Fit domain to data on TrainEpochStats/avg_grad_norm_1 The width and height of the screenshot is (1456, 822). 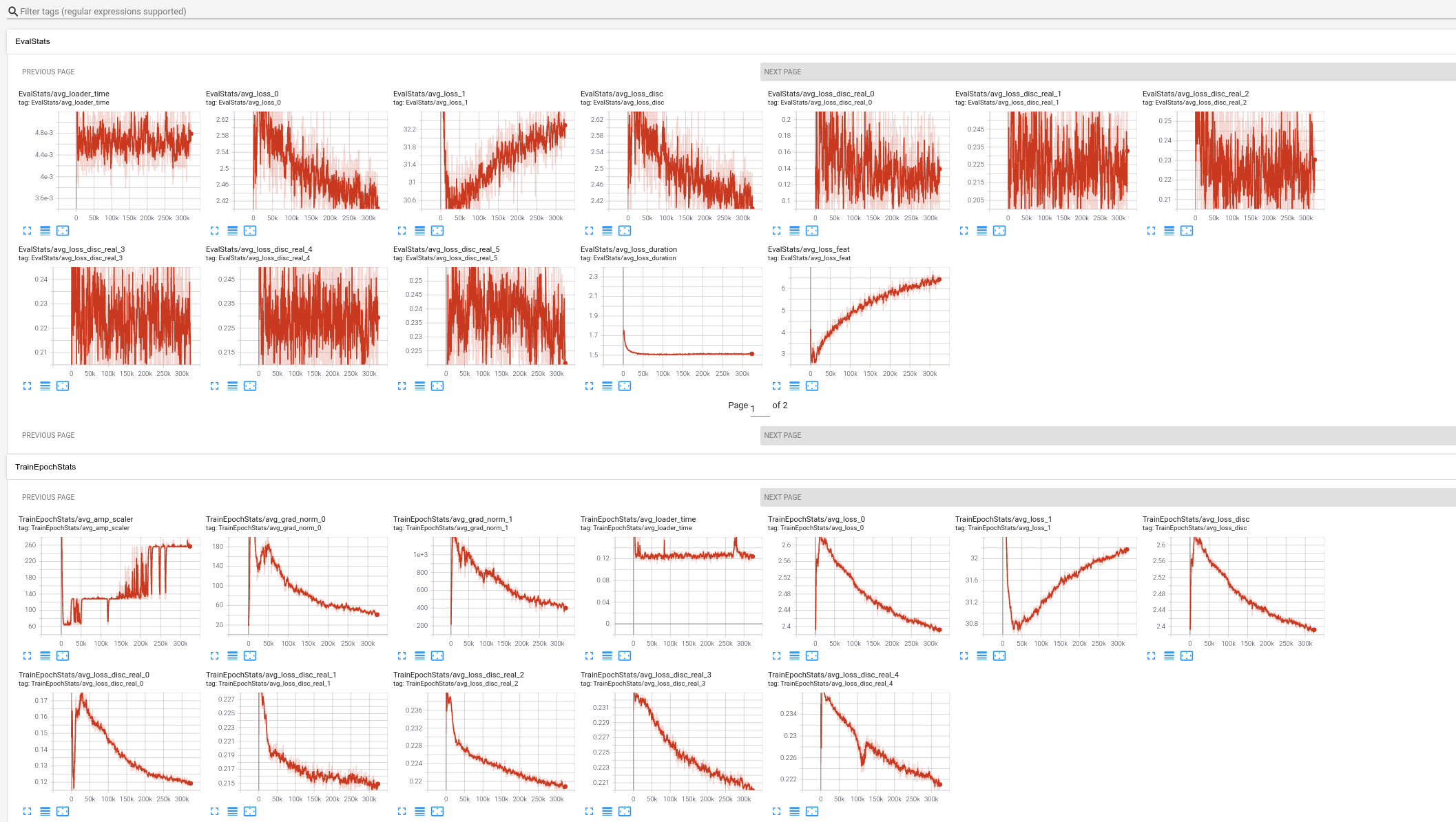point(437,656)
